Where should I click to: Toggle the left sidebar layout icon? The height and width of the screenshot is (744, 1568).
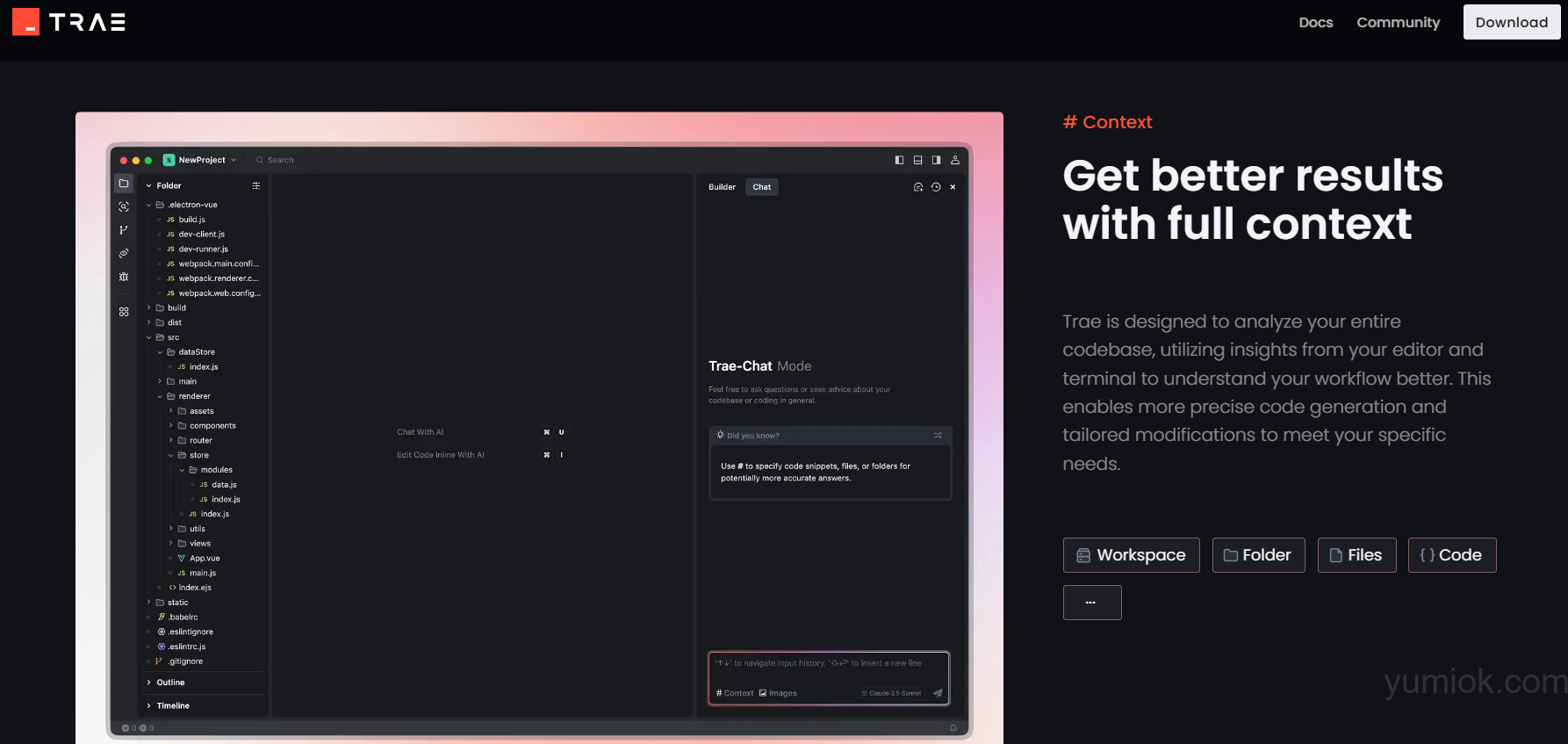point(899,160)
